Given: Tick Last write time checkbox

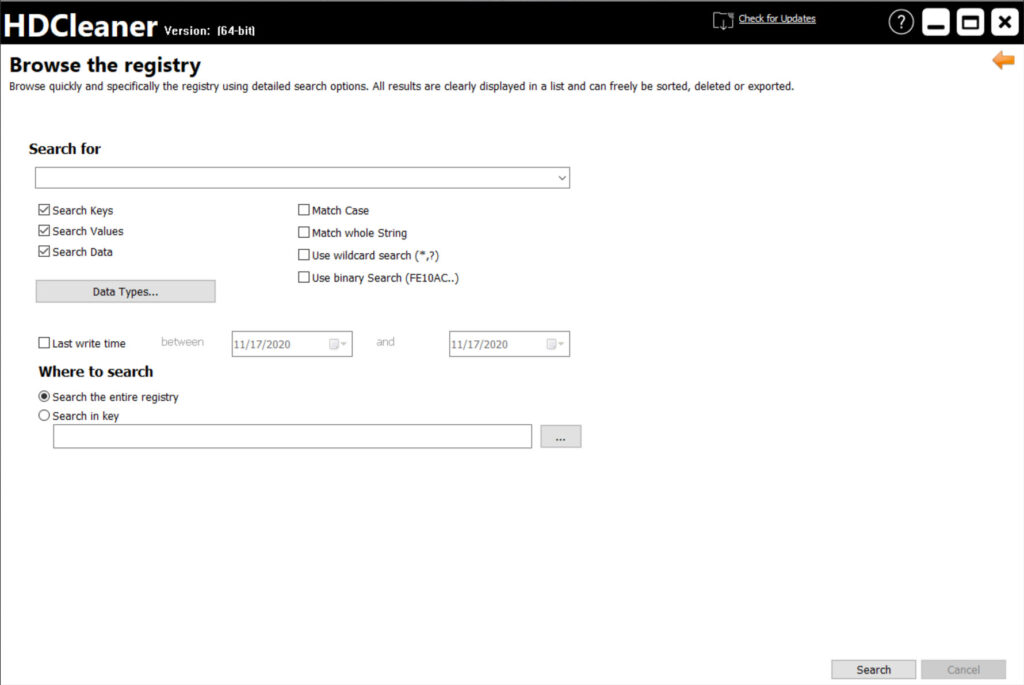Looking at the screenshot, I should point(44,343).
